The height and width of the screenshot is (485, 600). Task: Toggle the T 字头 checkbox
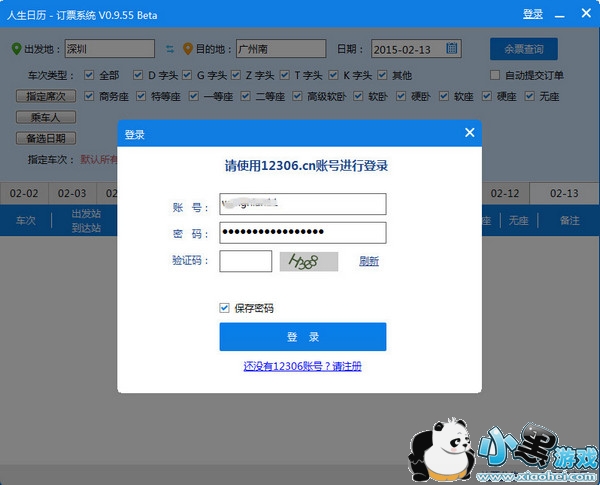[285, 75]
